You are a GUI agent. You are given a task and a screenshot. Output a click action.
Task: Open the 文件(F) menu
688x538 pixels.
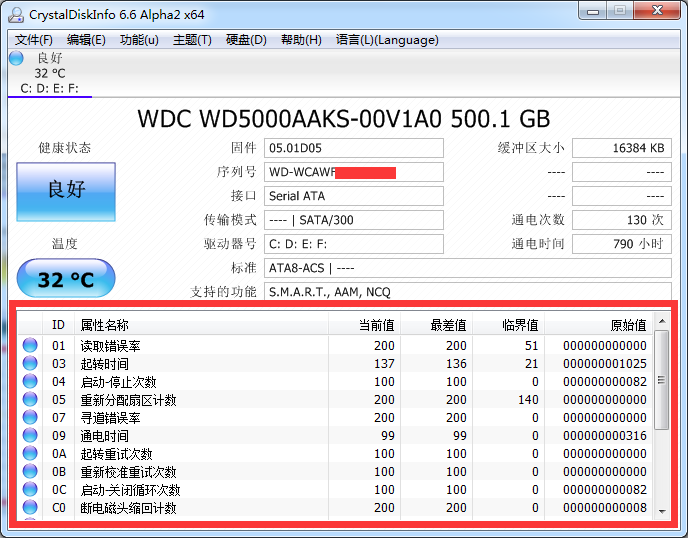34,40
